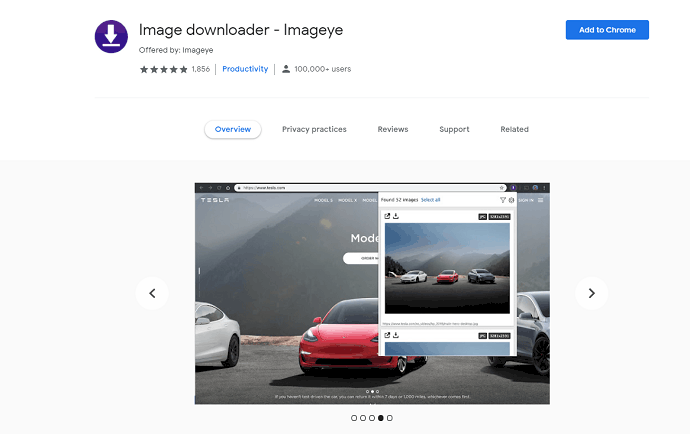
Task: Click the Imageye purple download logo
Action: [111, 37]
